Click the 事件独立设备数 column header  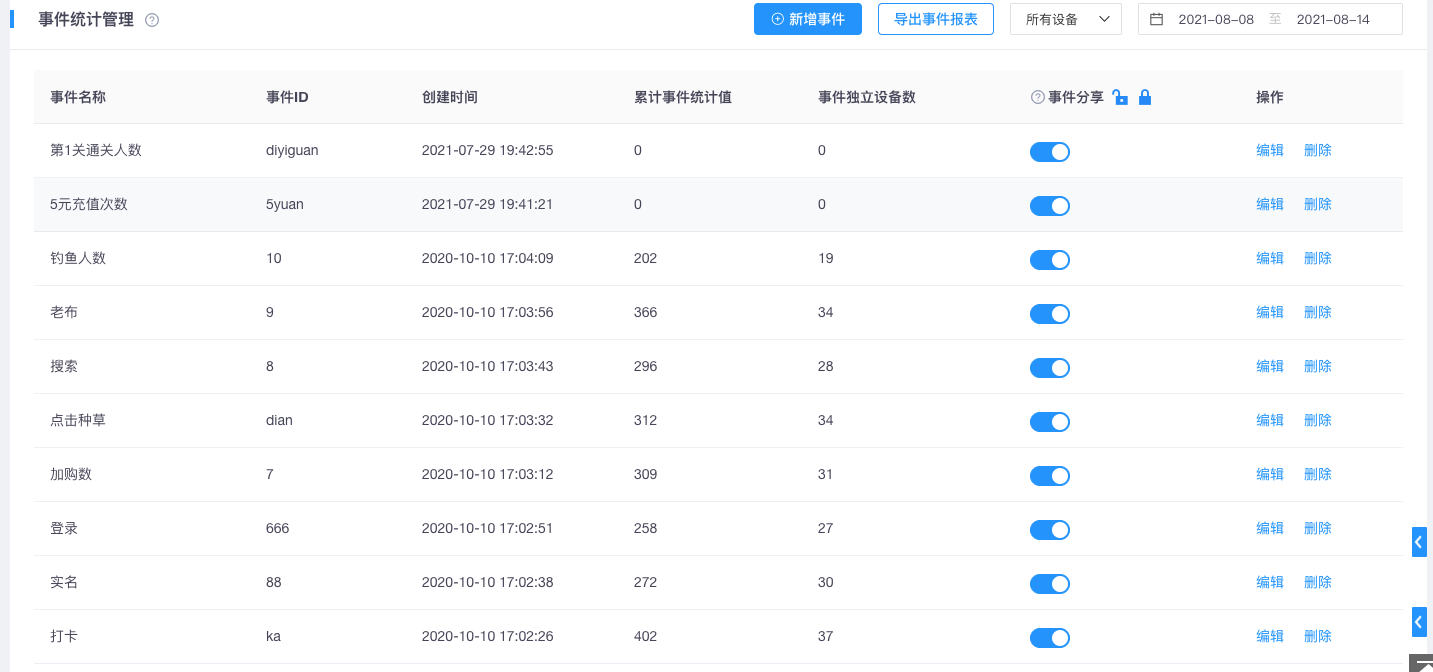867,97
